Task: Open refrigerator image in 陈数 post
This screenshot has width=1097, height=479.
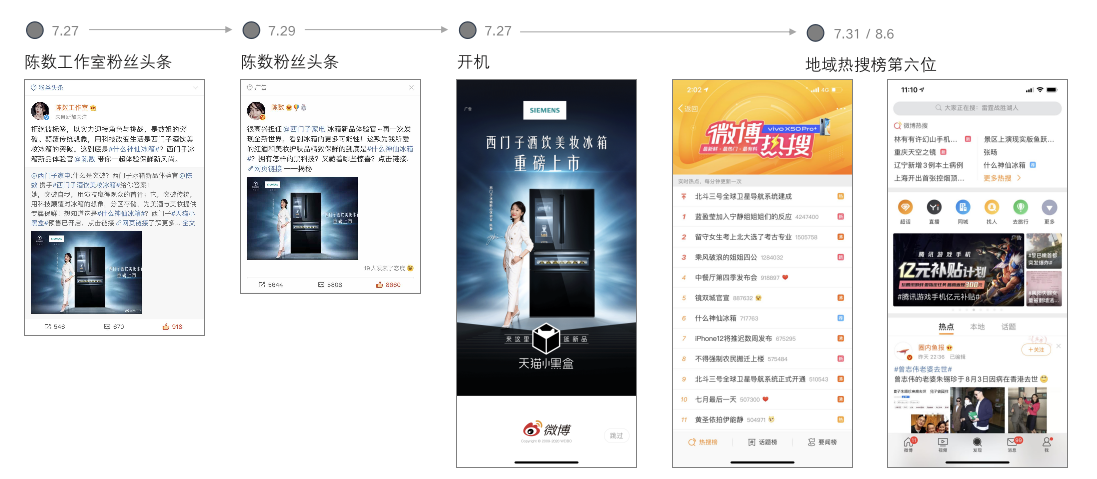Action: 302,218
